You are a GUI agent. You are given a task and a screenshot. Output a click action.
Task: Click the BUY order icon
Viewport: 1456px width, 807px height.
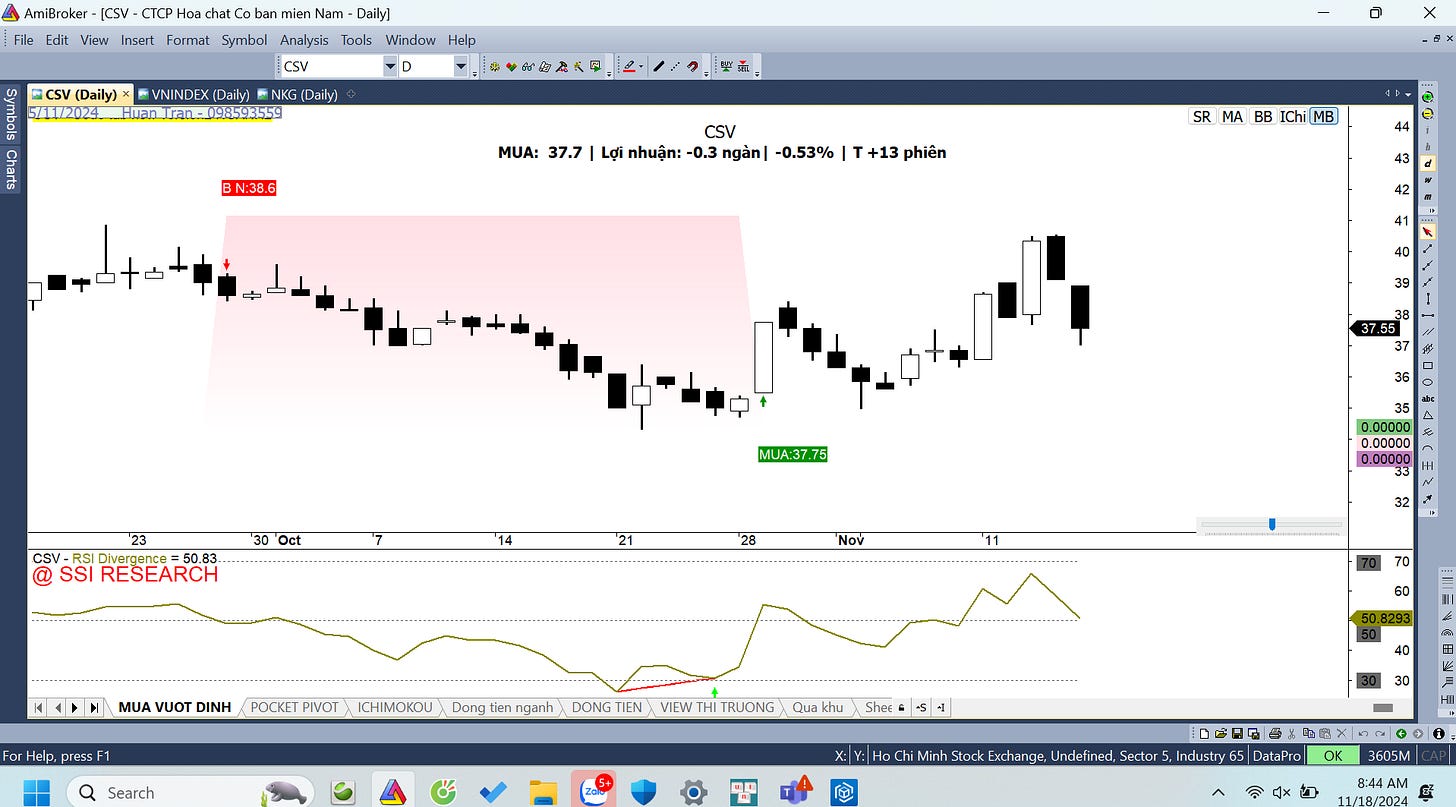(727, 67)
